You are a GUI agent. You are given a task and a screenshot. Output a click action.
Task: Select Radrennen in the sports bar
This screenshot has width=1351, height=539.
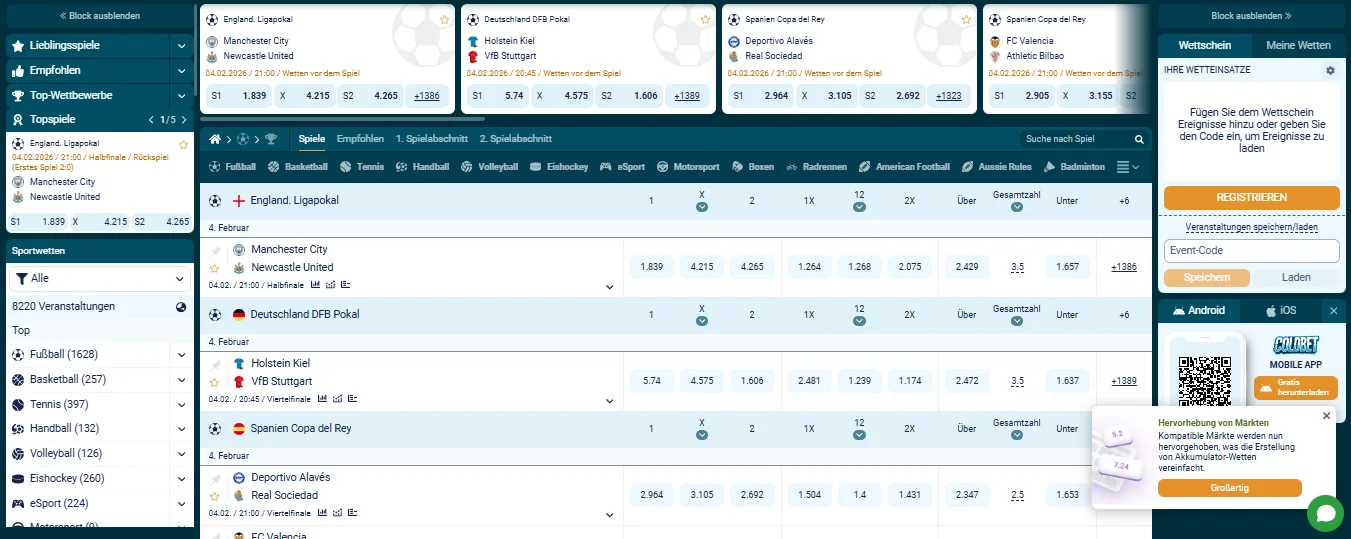tap(816, 167)
